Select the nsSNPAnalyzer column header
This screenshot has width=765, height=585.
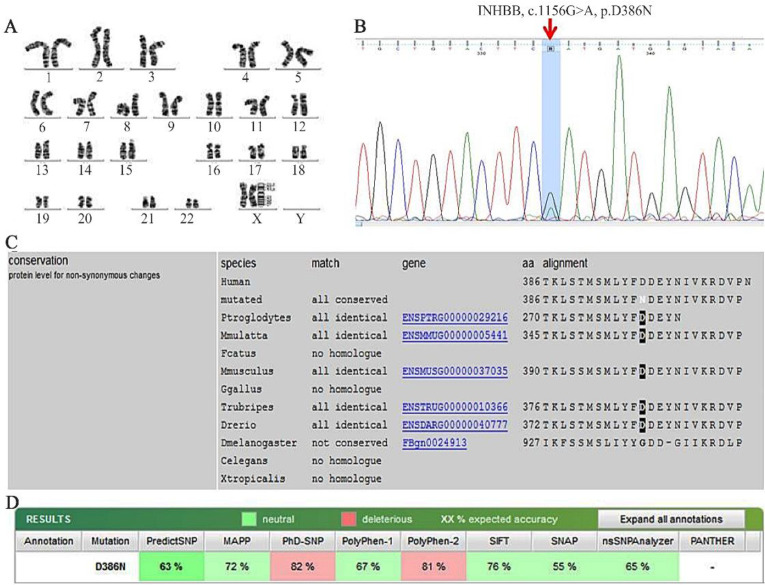pos(638,541)
